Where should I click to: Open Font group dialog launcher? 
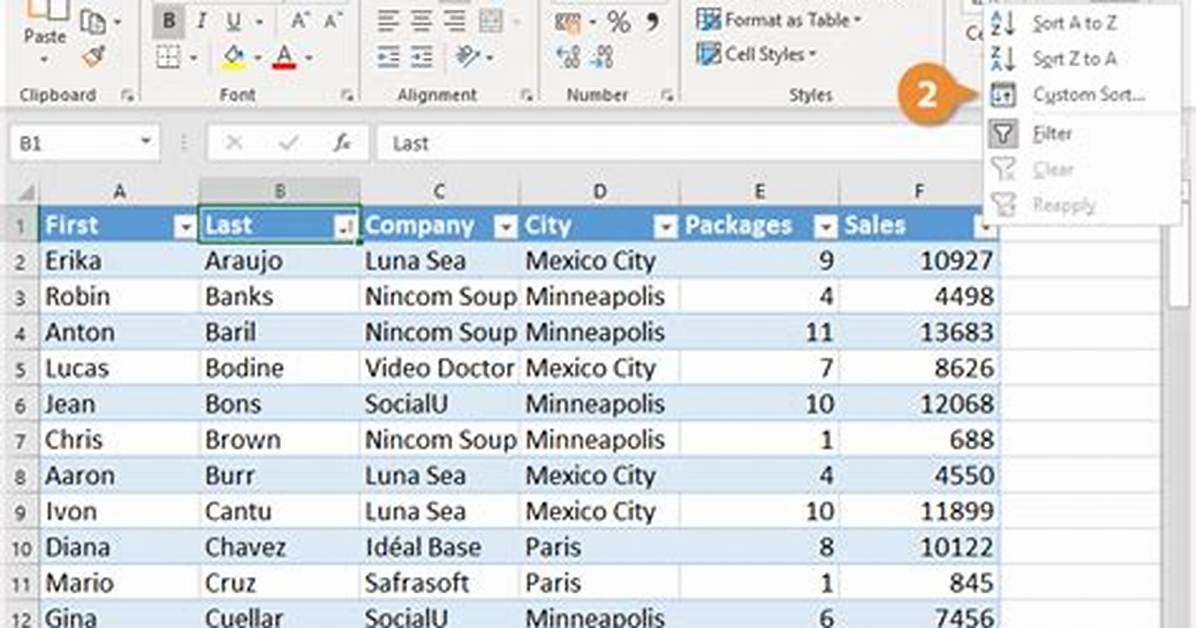point(347,95)
